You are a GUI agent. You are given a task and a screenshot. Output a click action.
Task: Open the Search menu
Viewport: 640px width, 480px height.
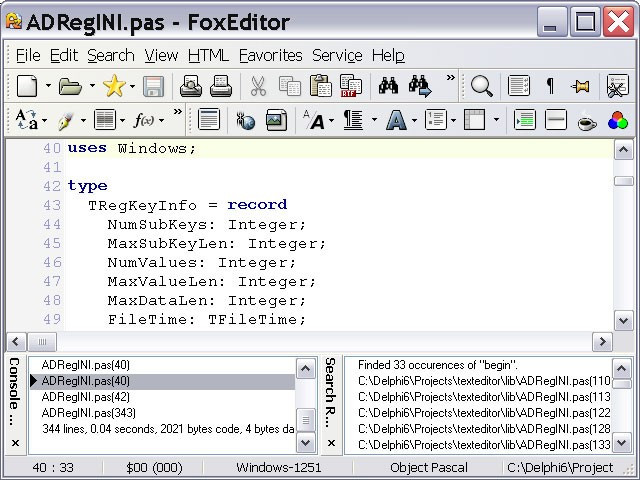pos(111,55)
